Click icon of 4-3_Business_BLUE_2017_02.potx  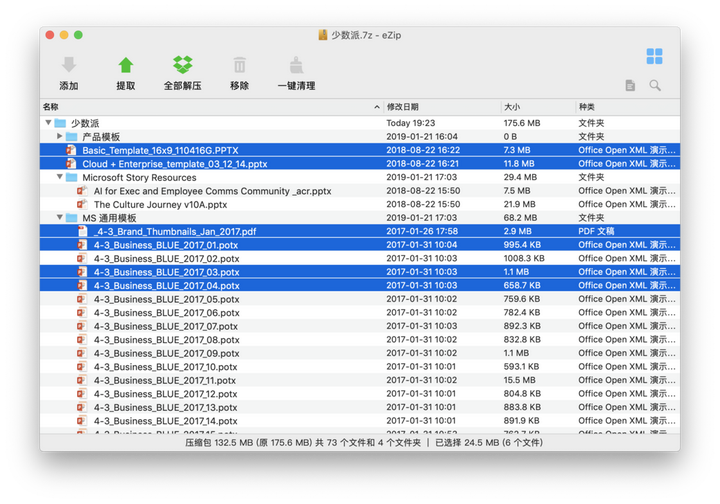tap(82, 258)
